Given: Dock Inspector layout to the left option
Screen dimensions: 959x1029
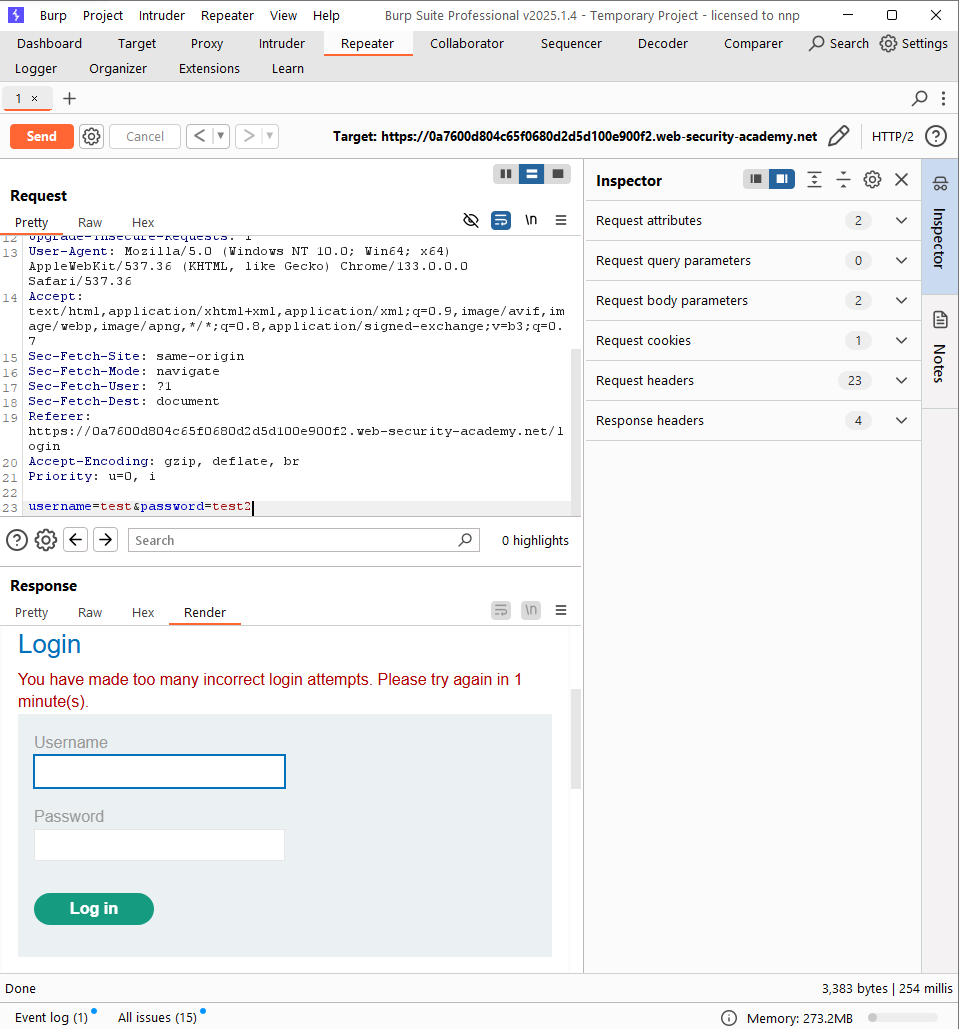Looking at the screenshot, I should [x=756, y=179].
